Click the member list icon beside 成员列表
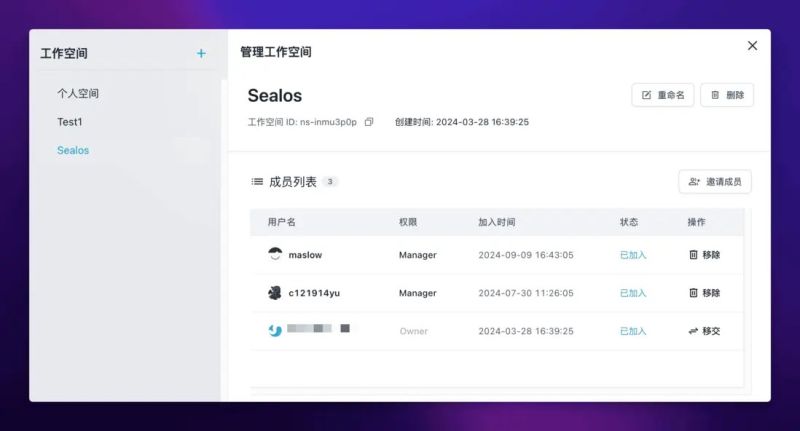800x431 pixels. (257, 182)
